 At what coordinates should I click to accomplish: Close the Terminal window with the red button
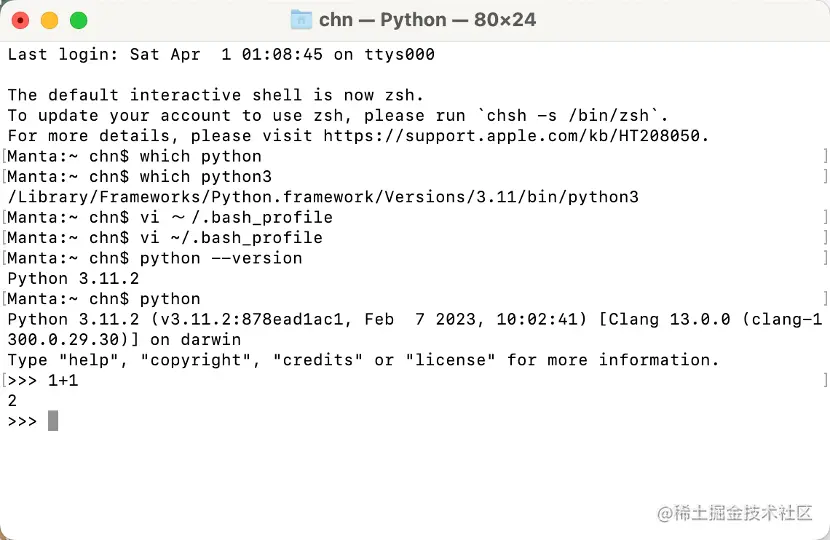pos(20,20)
